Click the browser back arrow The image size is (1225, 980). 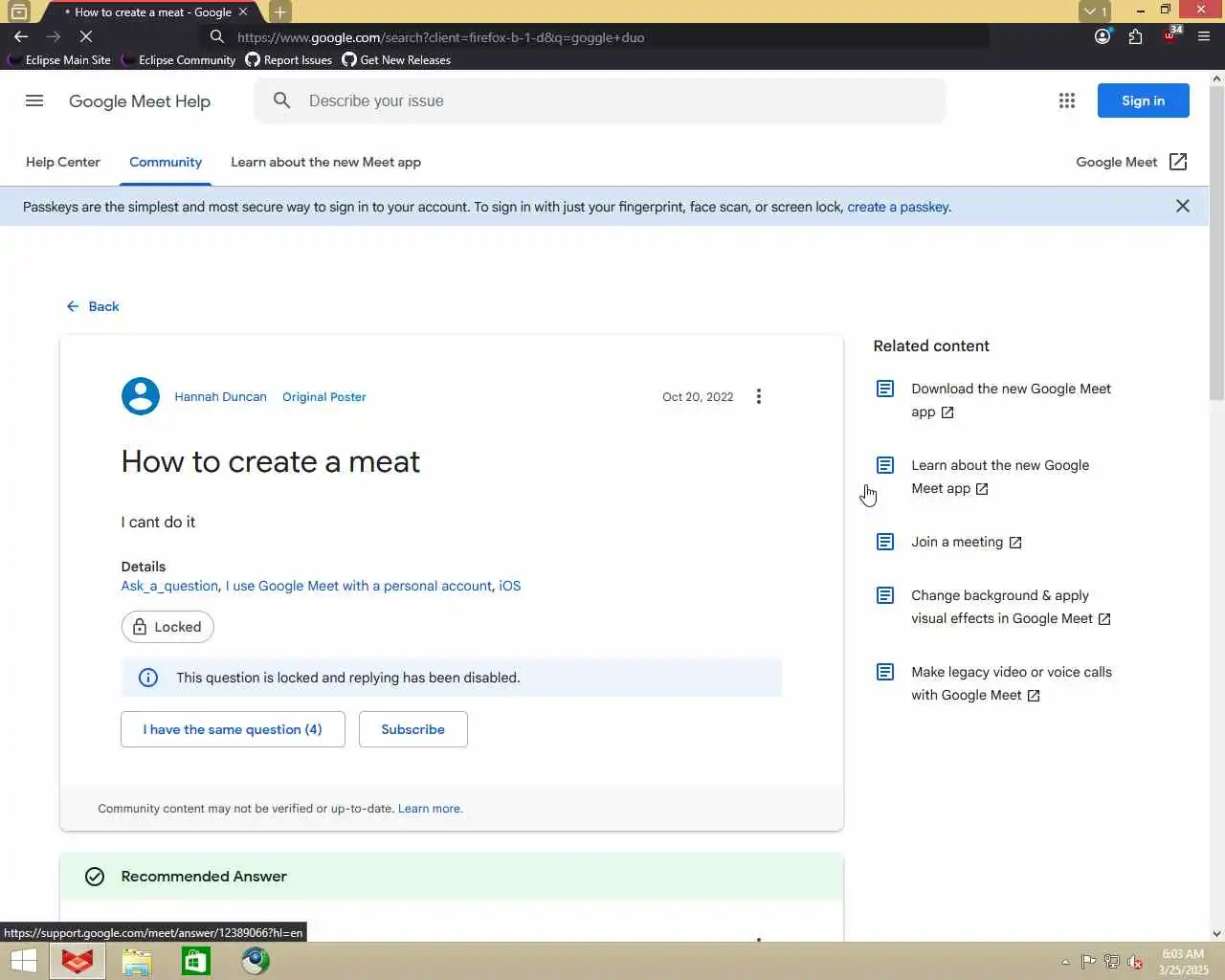pos(21,36)
